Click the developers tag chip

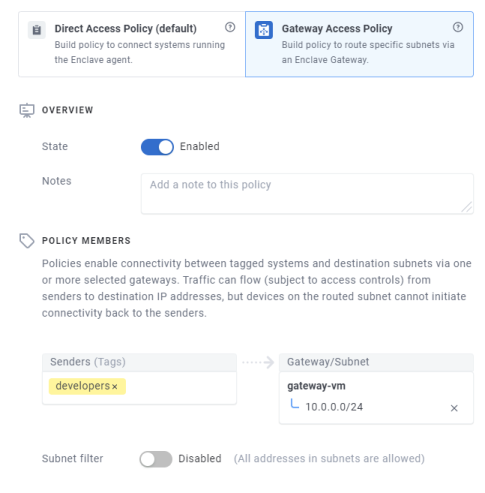pyautogui.click(x=87, y=386)
